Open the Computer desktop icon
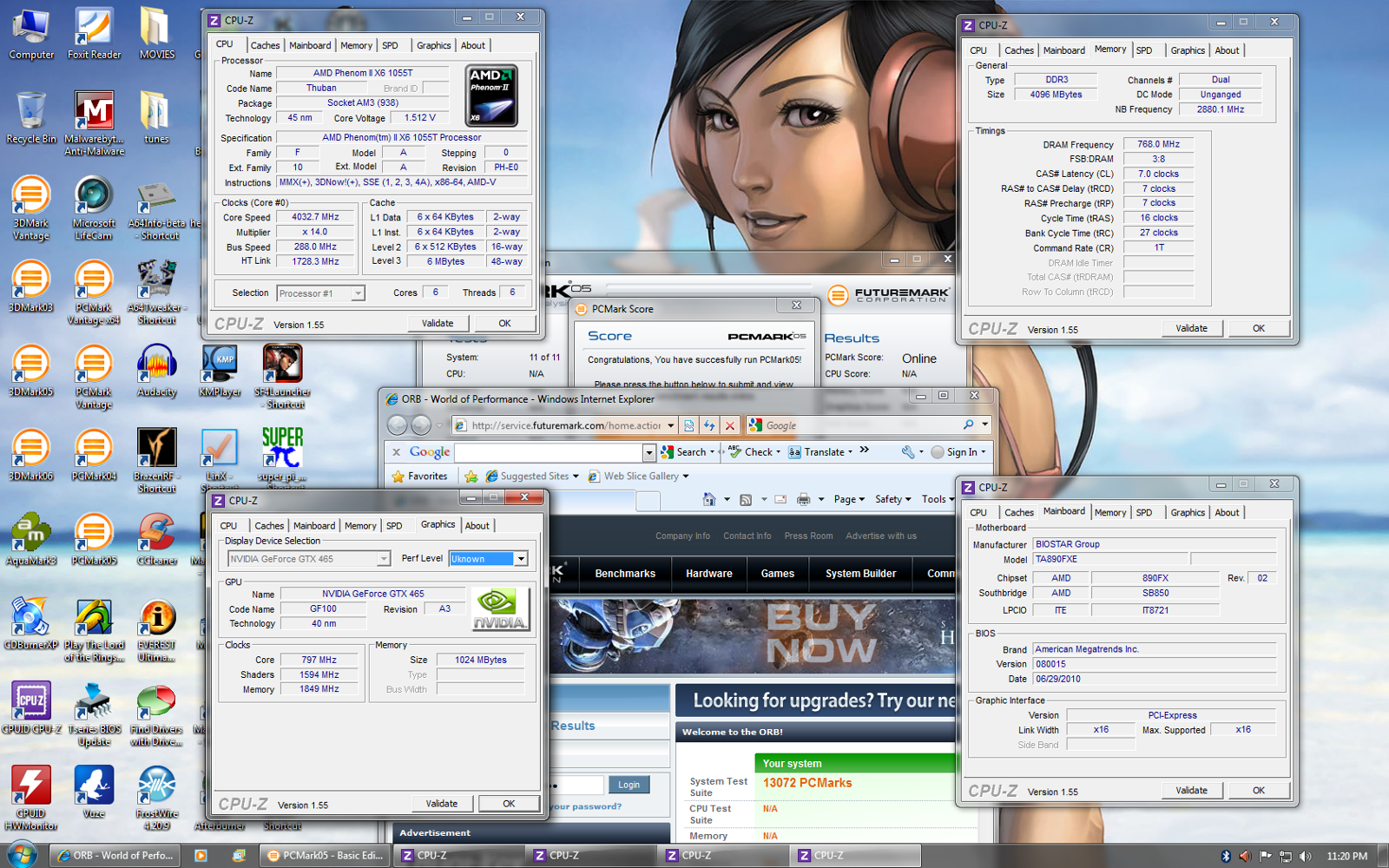 tap(31, 35)
